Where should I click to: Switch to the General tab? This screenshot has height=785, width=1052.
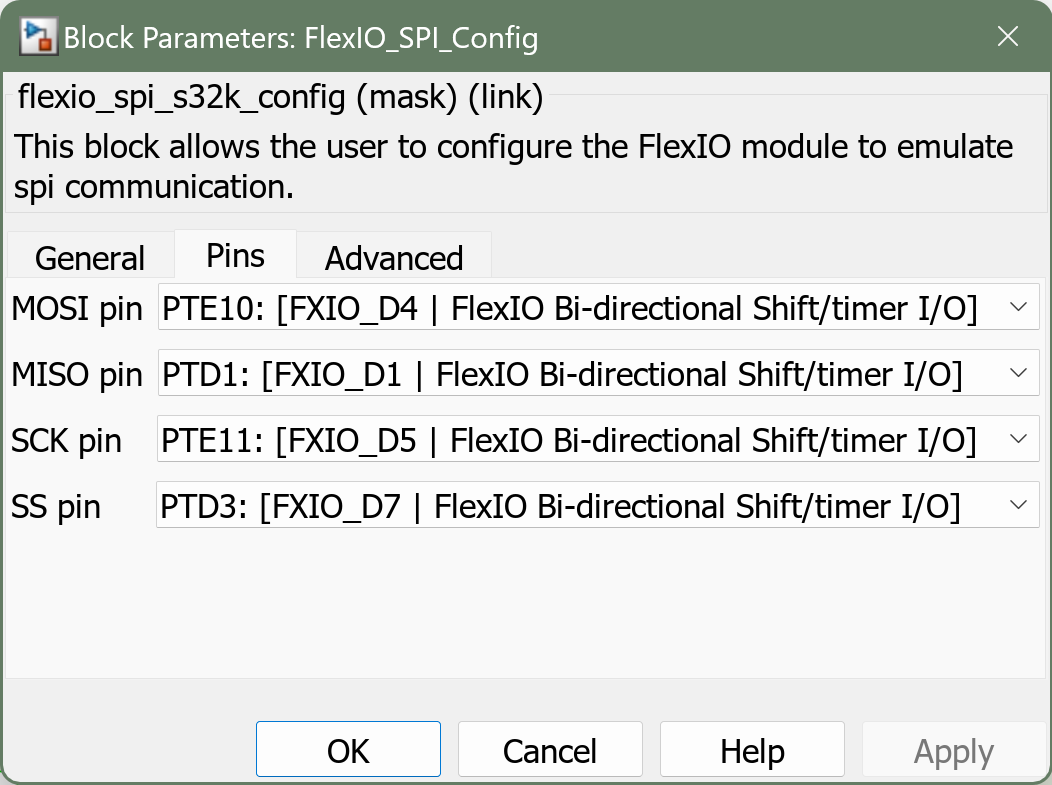[89, 257]
